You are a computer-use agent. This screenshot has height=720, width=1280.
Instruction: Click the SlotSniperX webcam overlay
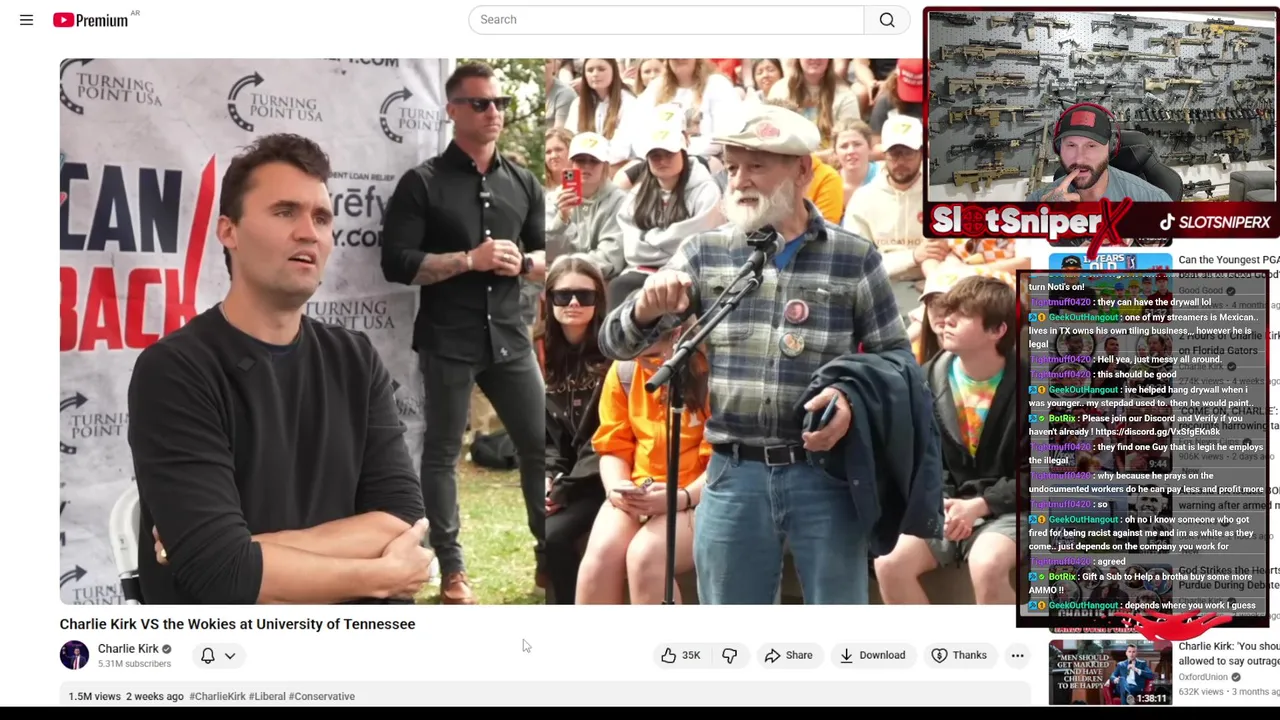(x=1101, y=124)
